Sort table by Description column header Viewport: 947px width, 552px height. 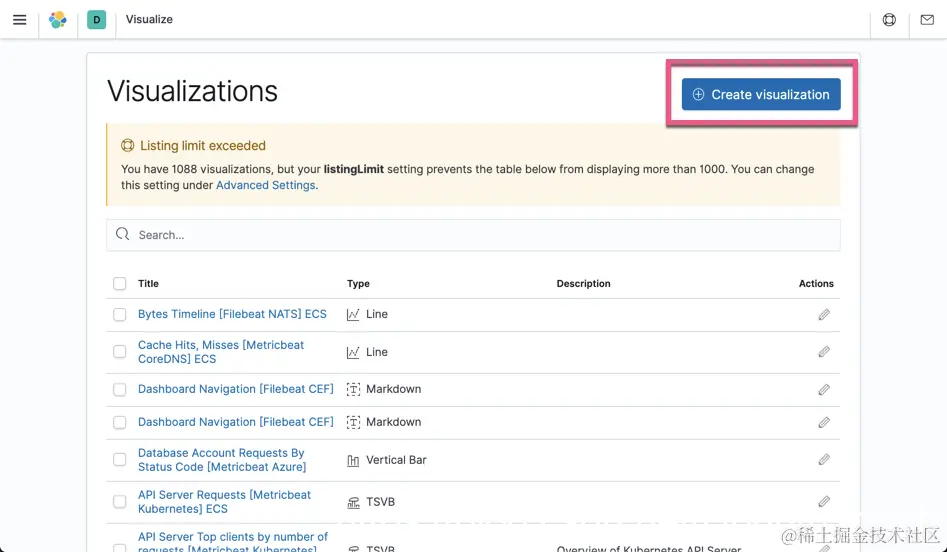583,283
